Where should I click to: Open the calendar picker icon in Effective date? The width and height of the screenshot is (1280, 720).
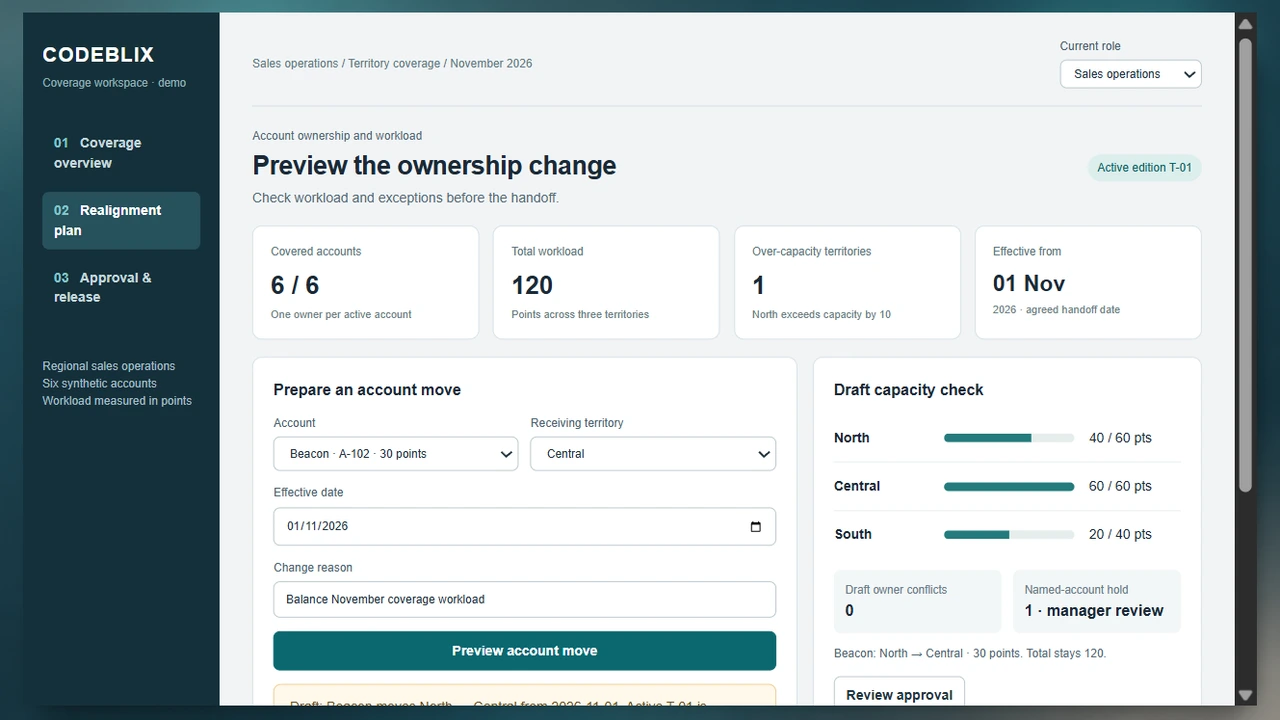[x=755, y=527]
